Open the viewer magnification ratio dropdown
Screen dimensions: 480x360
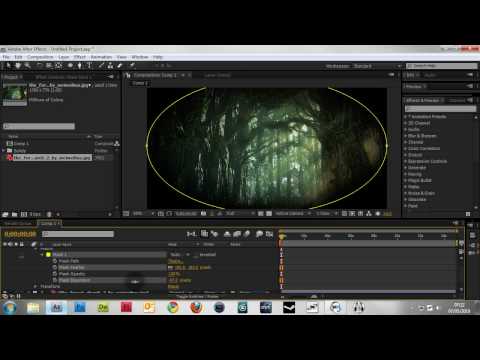pyautogui.click(x=144, y=214)
